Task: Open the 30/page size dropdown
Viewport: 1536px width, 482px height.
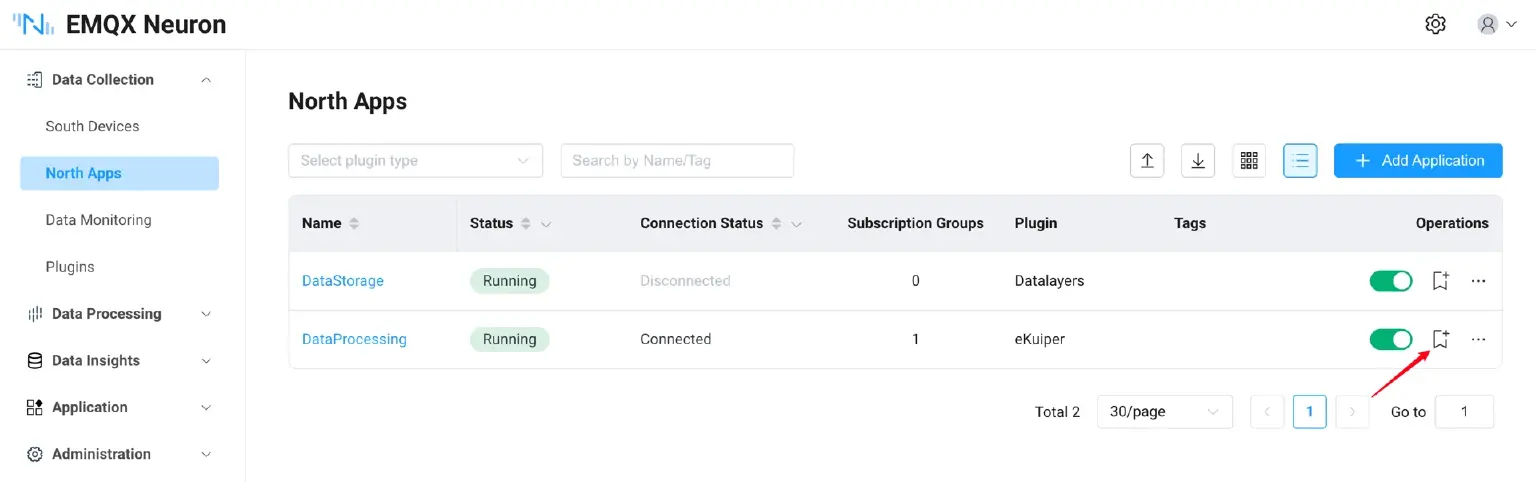Action: coord(1164,411)
